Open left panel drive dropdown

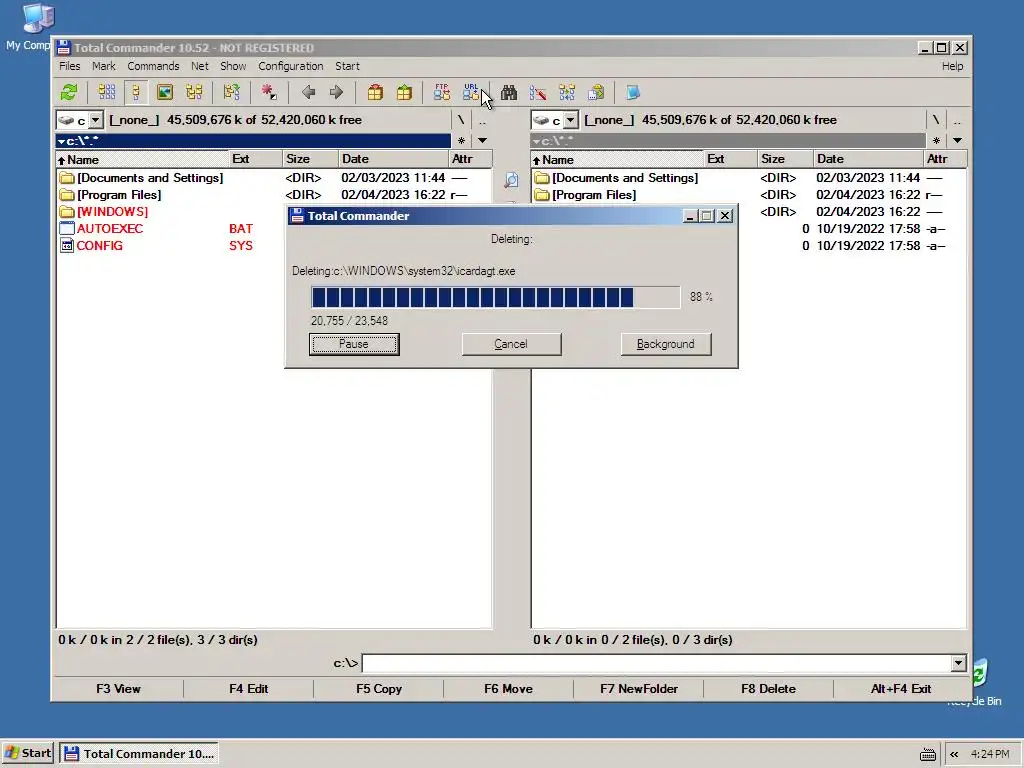coord(95,120)
